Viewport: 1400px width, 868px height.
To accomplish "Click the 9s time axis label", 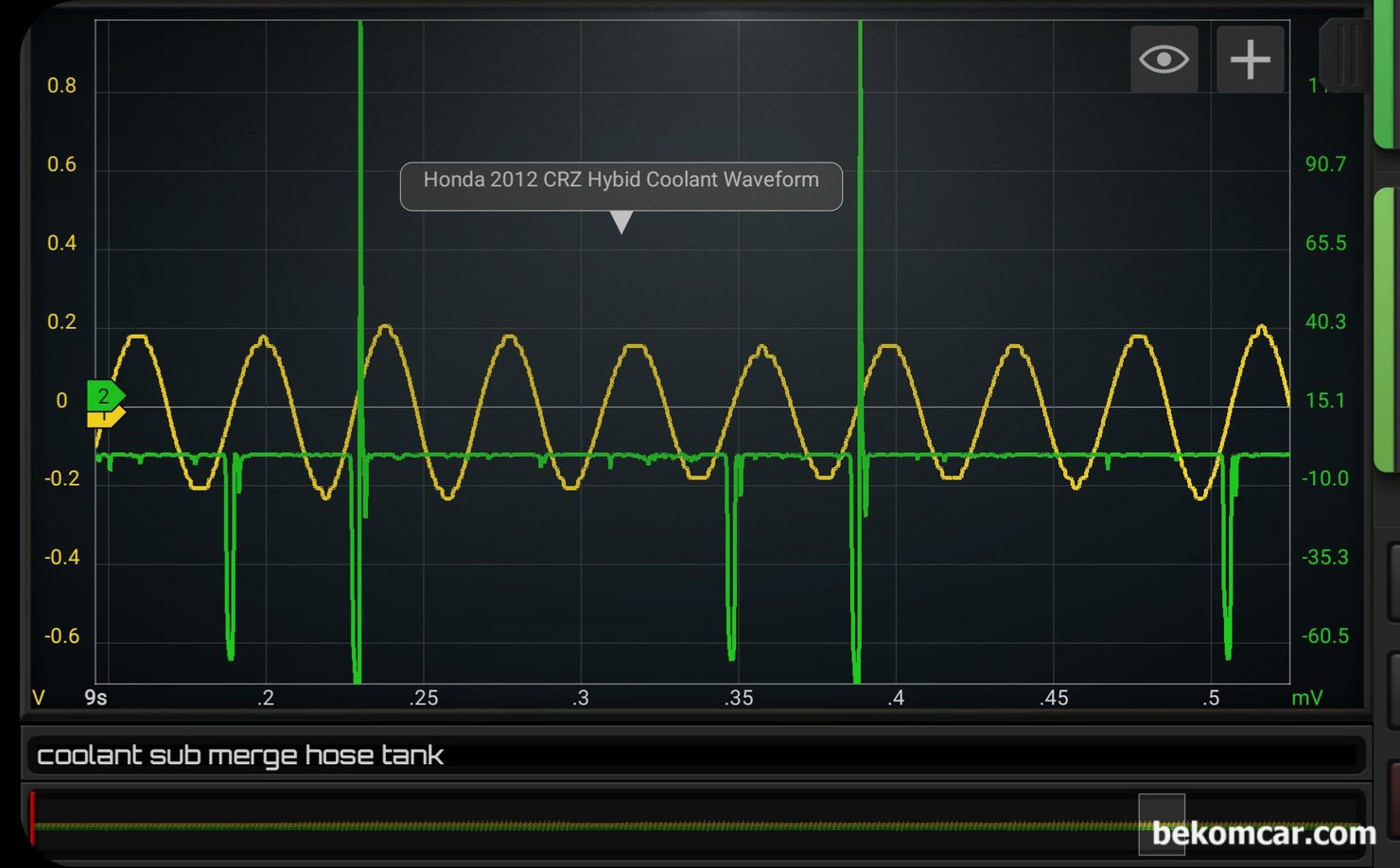I will pyautogui.click(x=96, y=698).
